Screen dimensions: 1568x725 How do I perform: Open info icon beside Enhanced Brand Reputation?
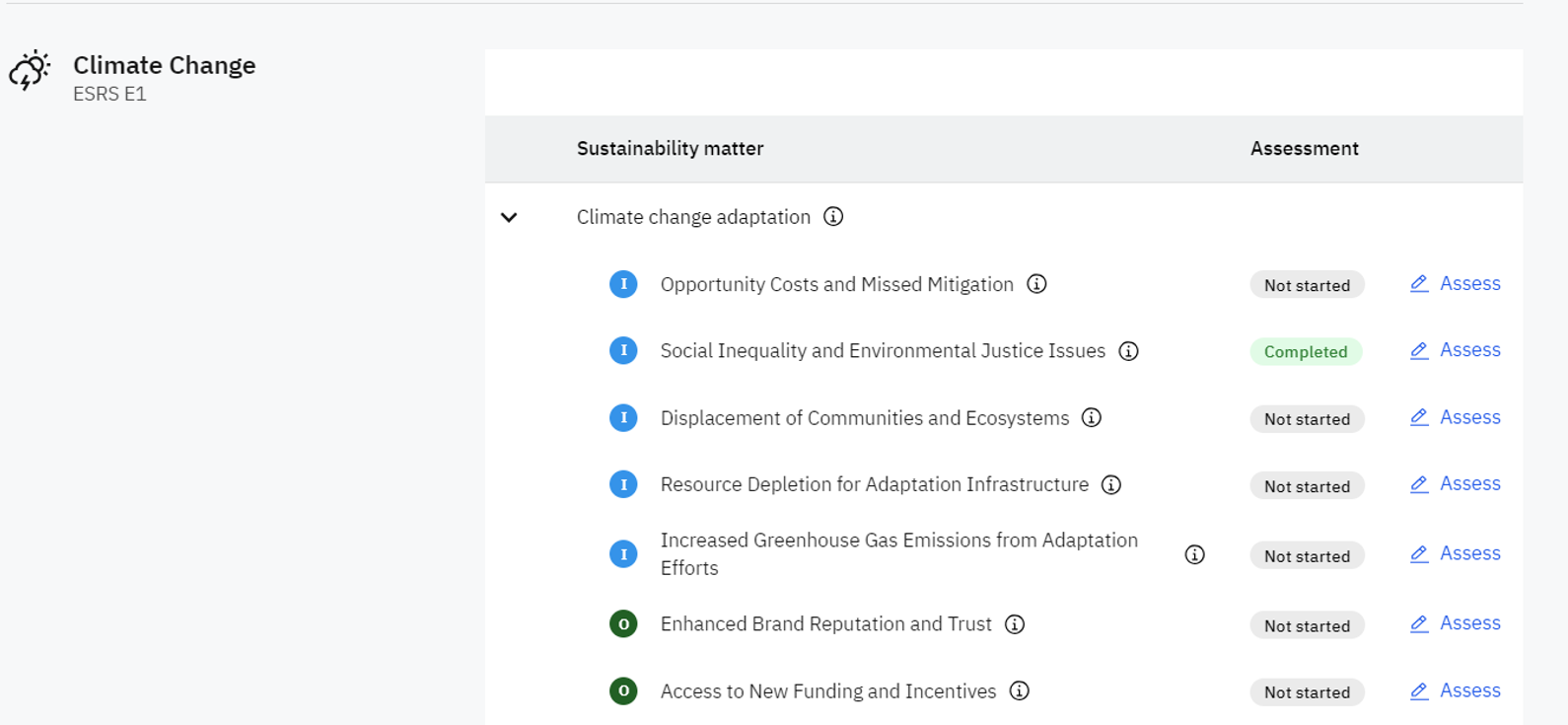click(x=1014, y=624)
